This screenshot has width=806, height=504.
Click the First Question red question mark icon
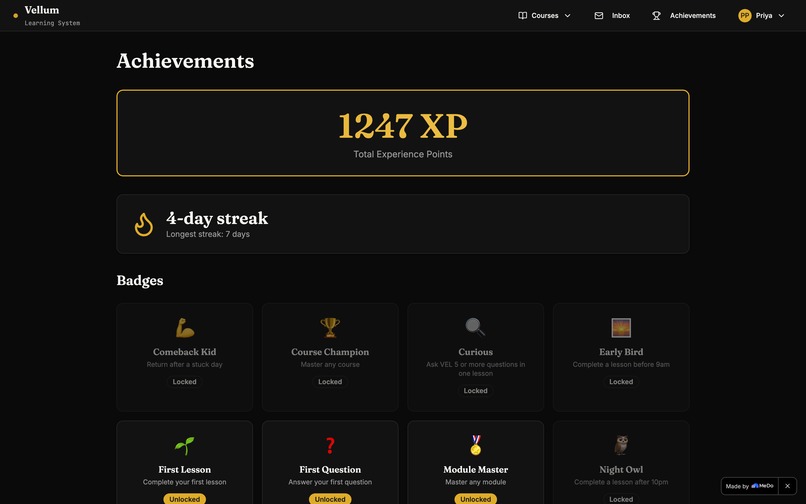tap(330, 445)
